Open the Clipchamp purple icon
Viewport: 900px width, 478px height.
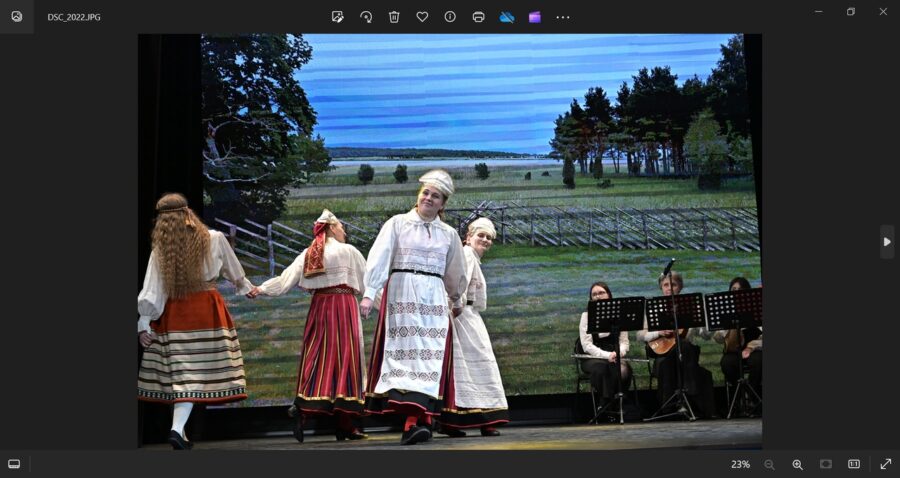(535, 17)
